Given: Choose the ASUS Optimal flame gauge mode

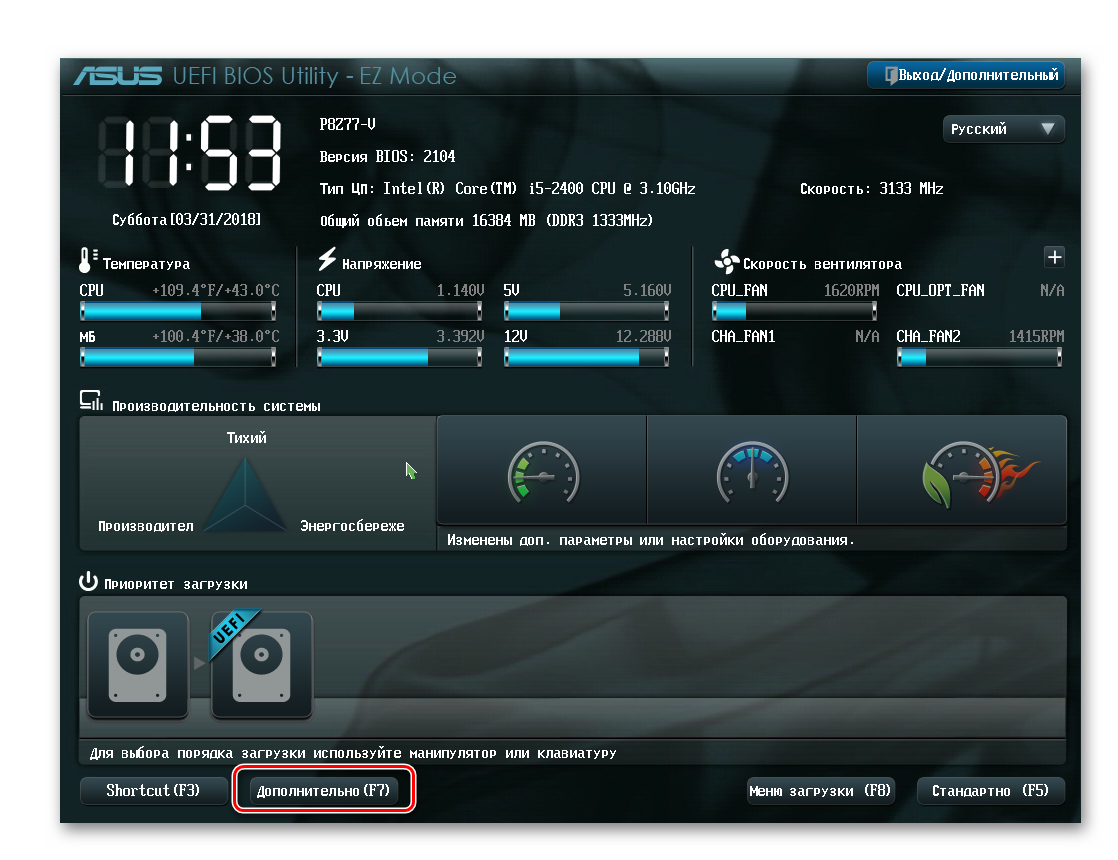Looking at the screenshot, I should point(961,471).
